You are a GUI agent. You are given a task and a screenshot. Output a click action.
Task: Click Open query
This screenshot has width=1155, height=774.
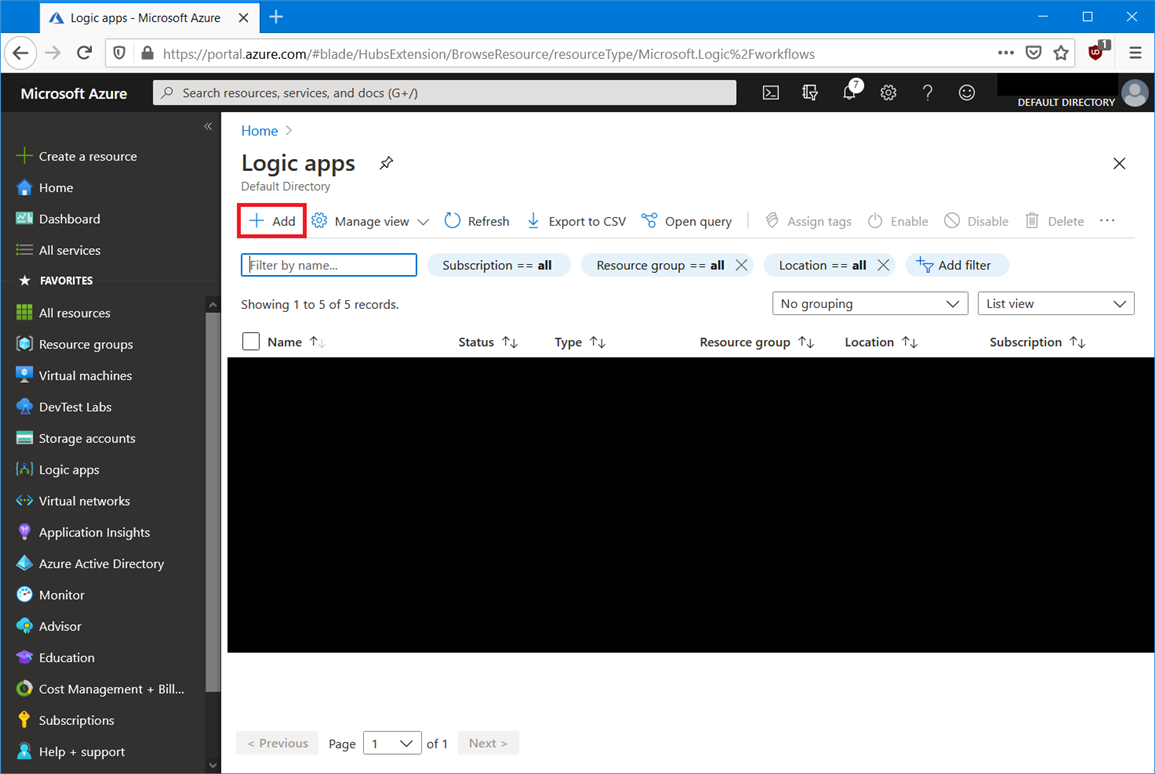point(687,221)
